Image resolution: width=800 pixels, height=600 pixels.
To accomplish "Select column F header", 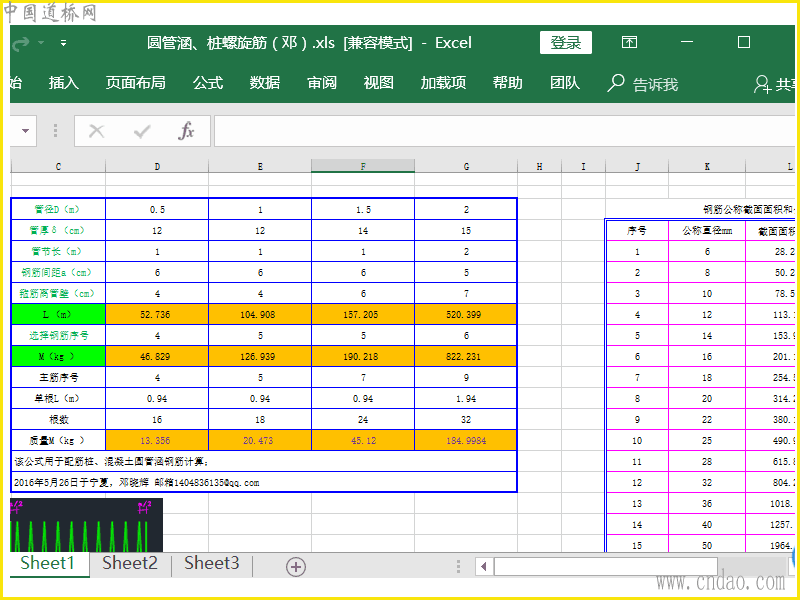I will (363, 166).
